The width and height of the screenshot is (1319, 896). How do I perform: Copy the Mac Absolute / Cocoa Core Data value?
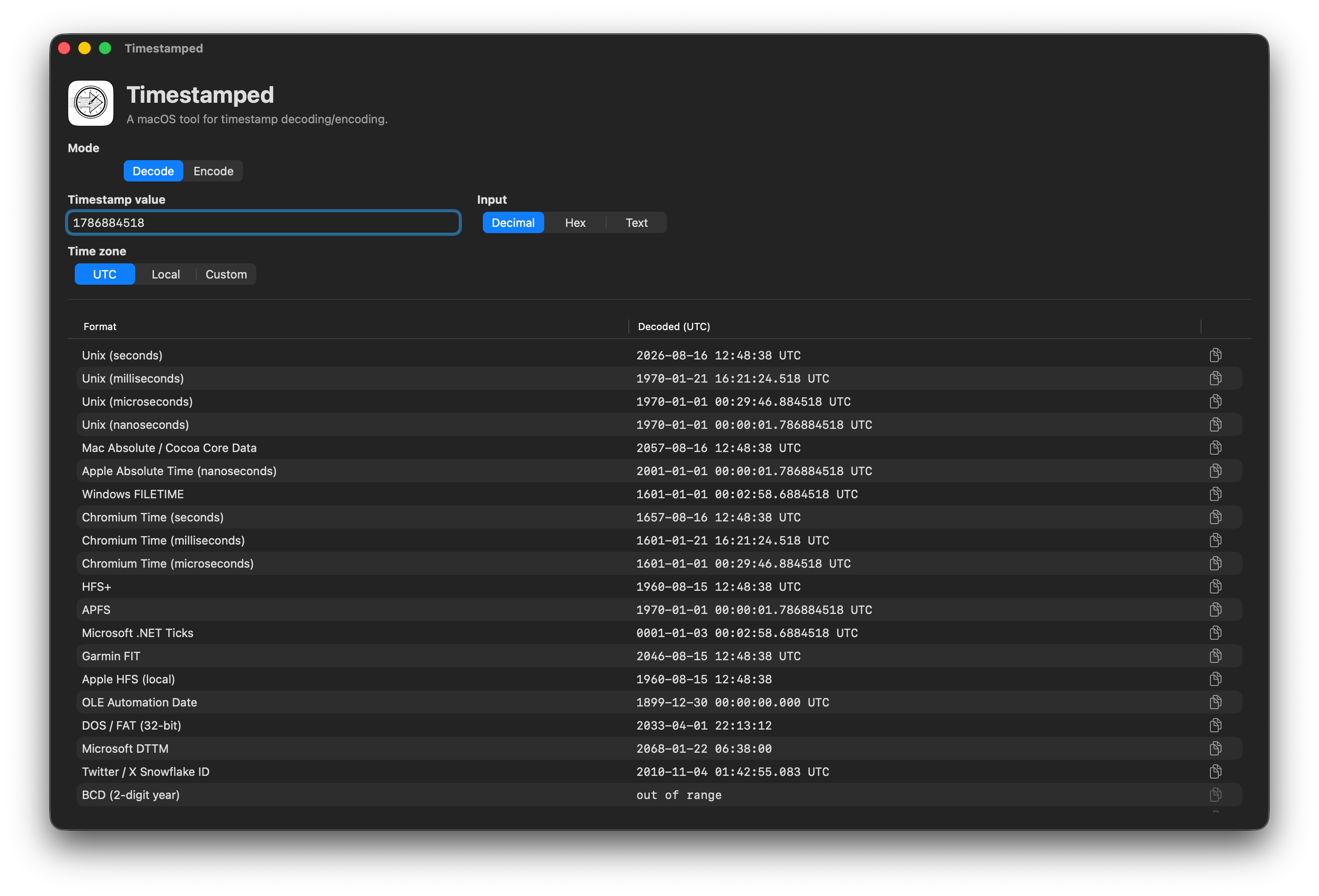coord(1215,448)
